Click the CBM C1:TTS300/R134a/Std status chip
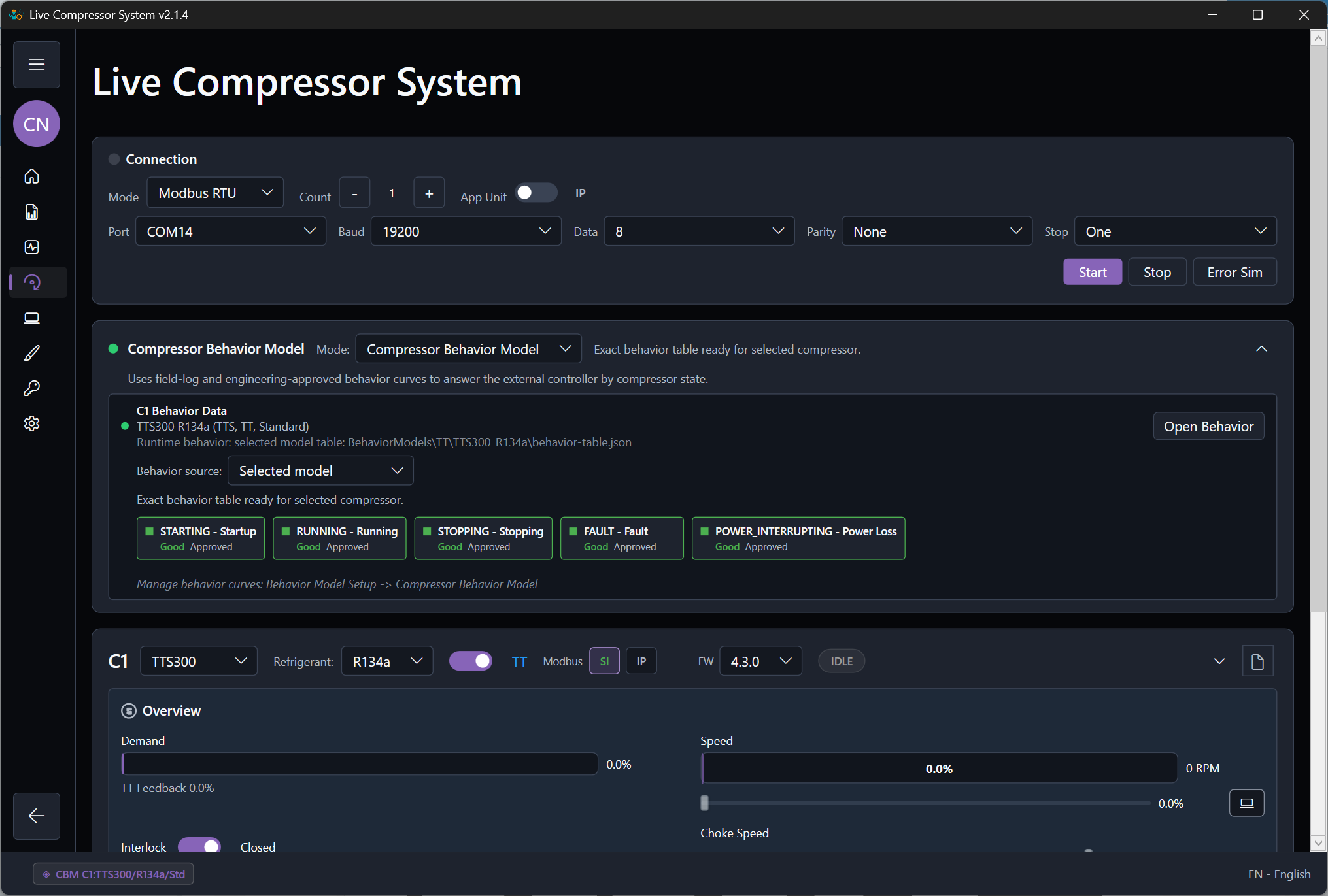This screenshot has height=896, width=1328. [x=113, y=874]
